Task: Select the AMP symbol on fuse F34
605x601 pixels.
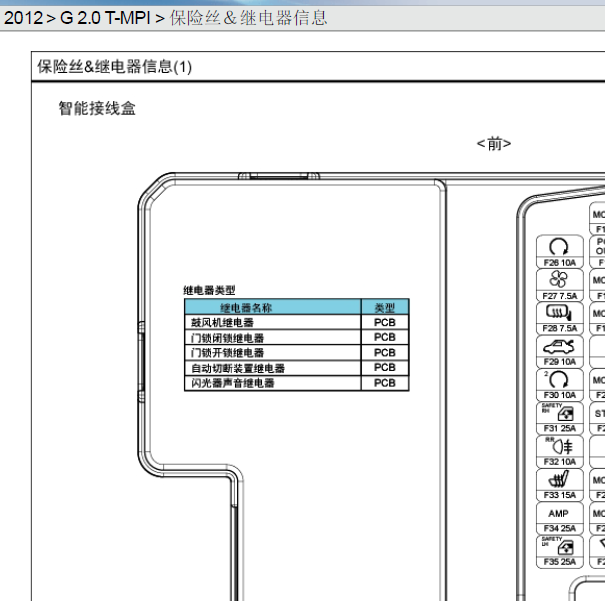Action: coord(558,513)
